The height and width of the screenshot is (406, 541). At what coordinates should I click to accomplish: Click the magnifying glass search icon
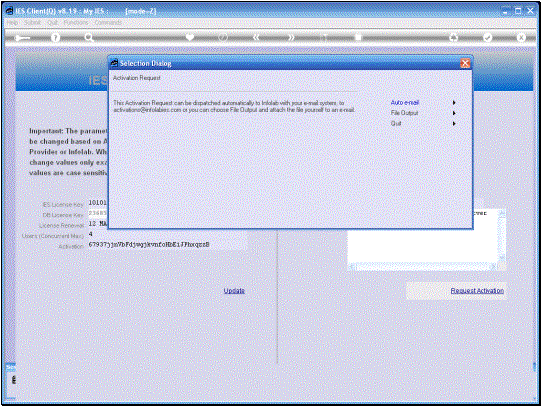pos(89,38)
